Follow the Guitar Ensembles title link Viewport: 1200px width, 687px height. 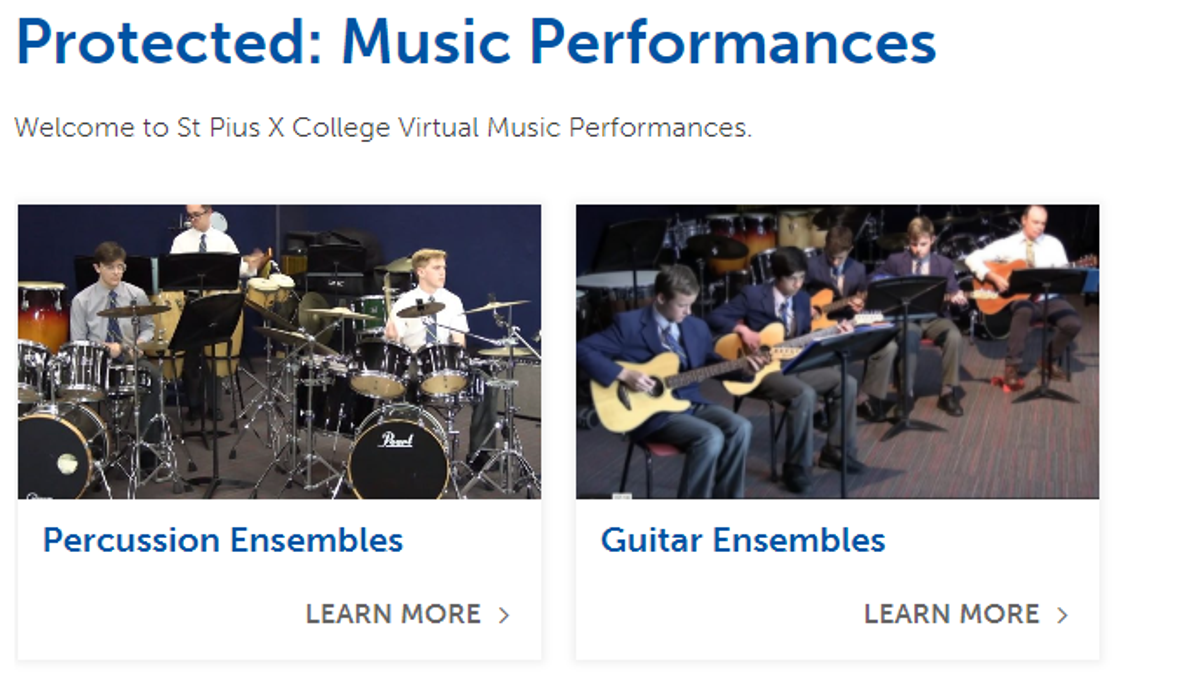click(x=743, y=540)
